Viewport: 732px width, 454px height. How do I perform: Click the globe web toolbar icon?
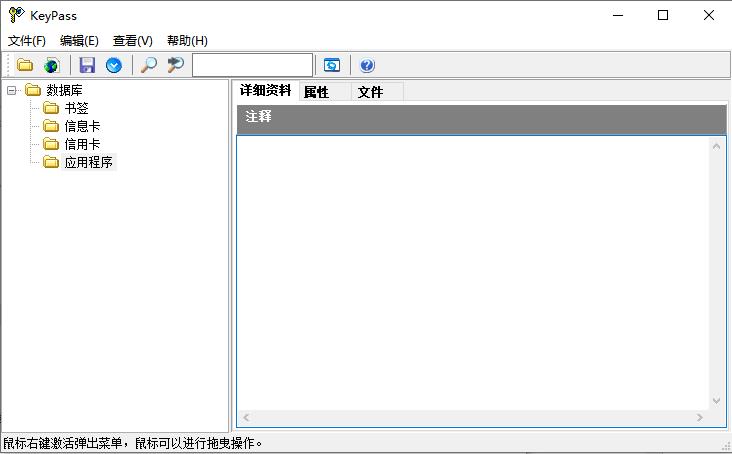pos(51,65)
